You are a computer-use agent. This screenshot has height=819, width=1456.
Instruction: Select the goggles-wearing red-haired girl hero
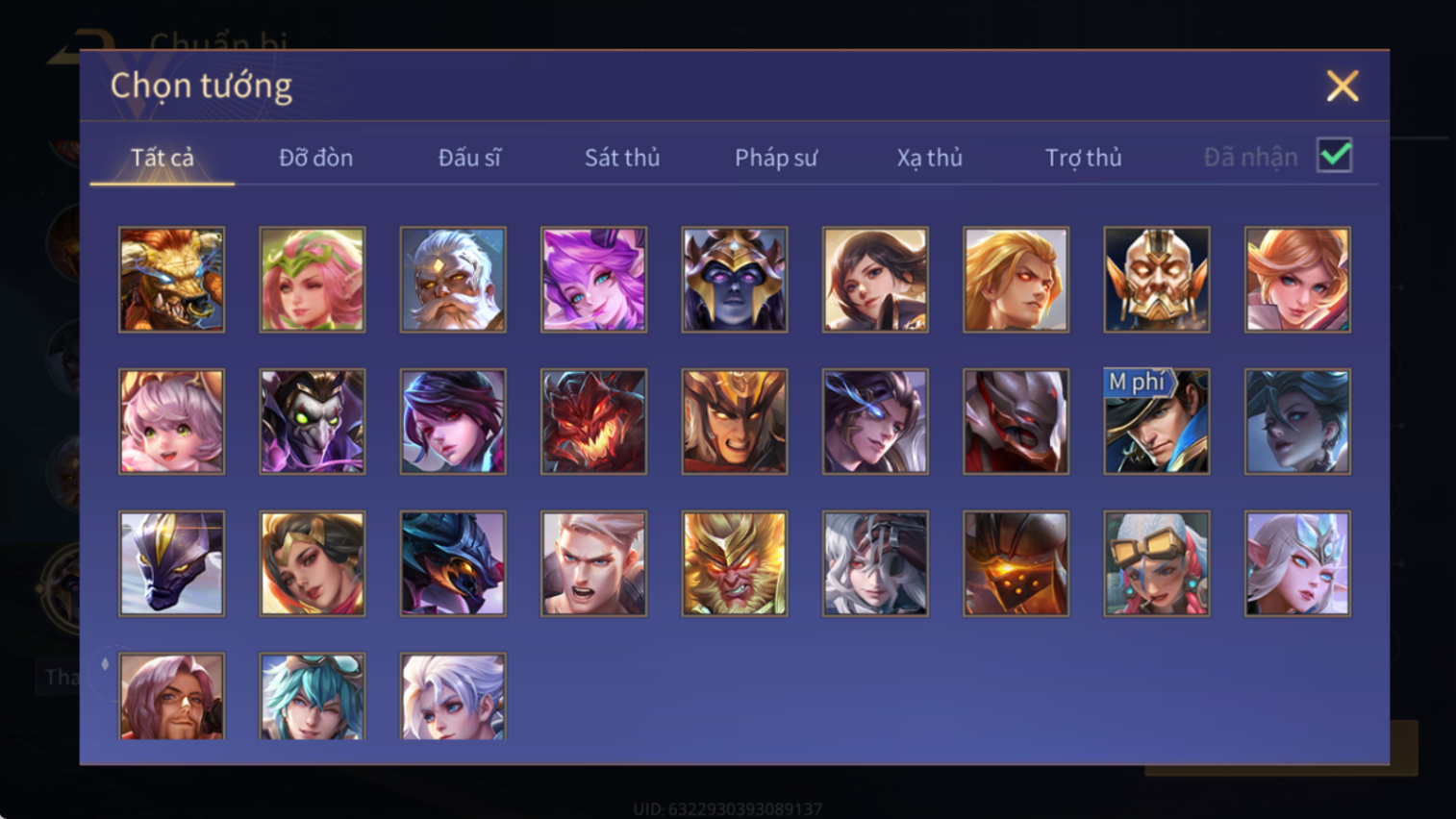1157,563
